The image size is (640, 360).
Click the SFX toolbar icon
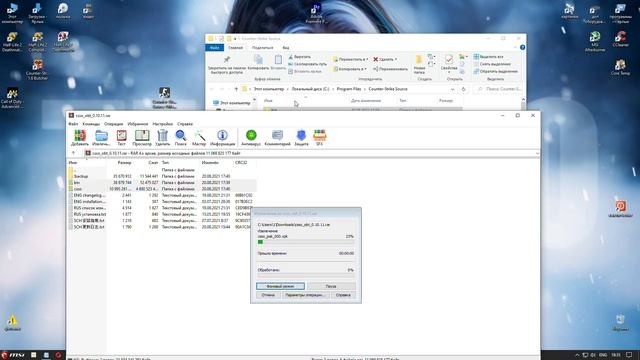pyautogui.click(x=320, y=135)
